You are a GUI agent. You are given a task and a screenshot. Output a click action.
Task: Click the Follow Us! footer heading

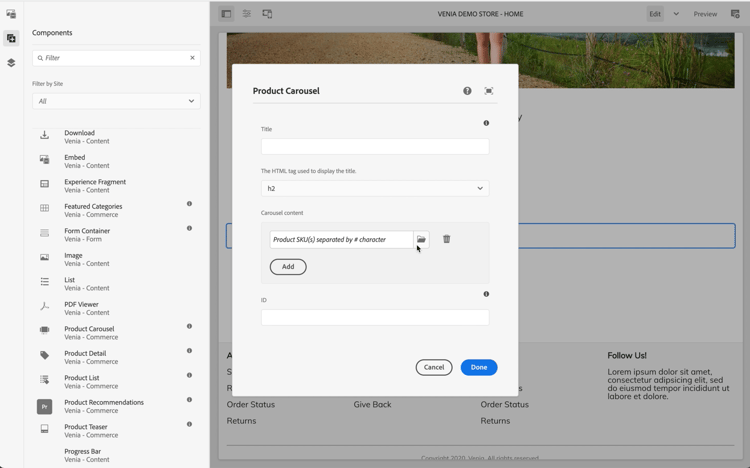click(627, 356)
